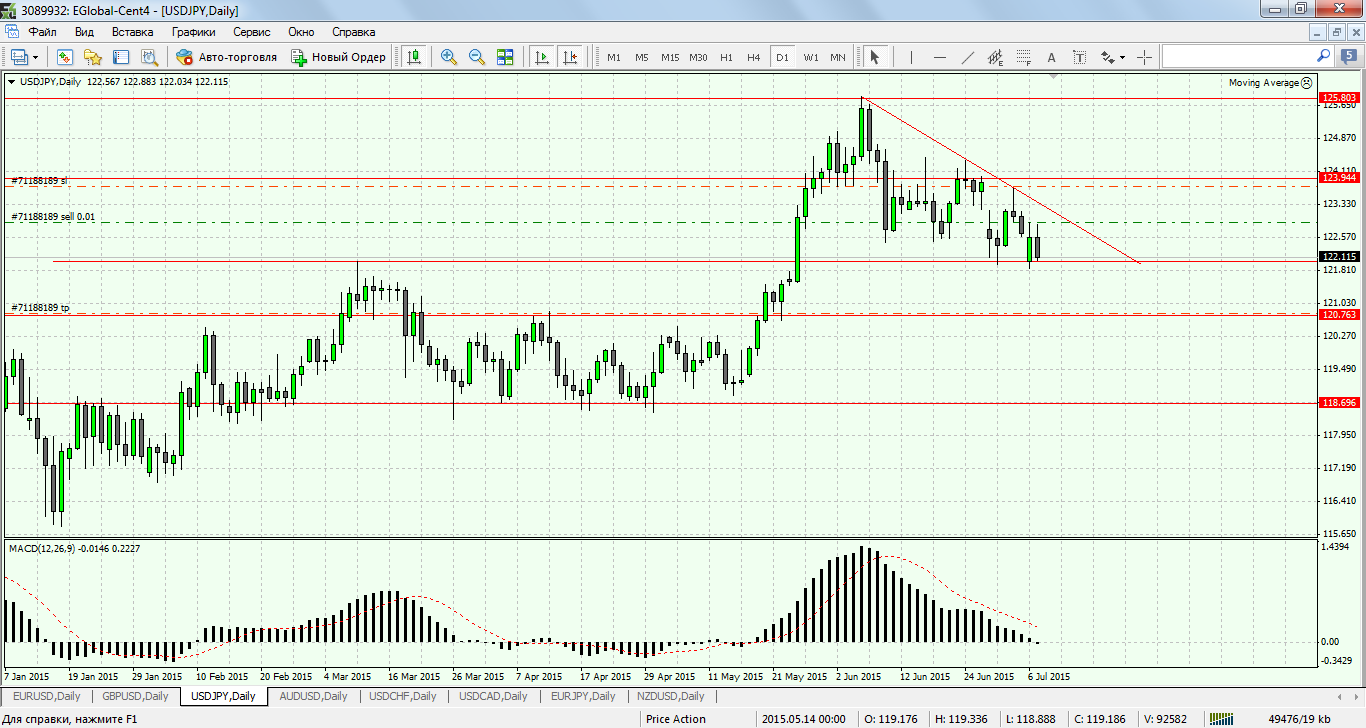This screenshot has height=728, width=1366.
Task: Switch to EURUSD,Daily chart tab
Action: (46, 696)
